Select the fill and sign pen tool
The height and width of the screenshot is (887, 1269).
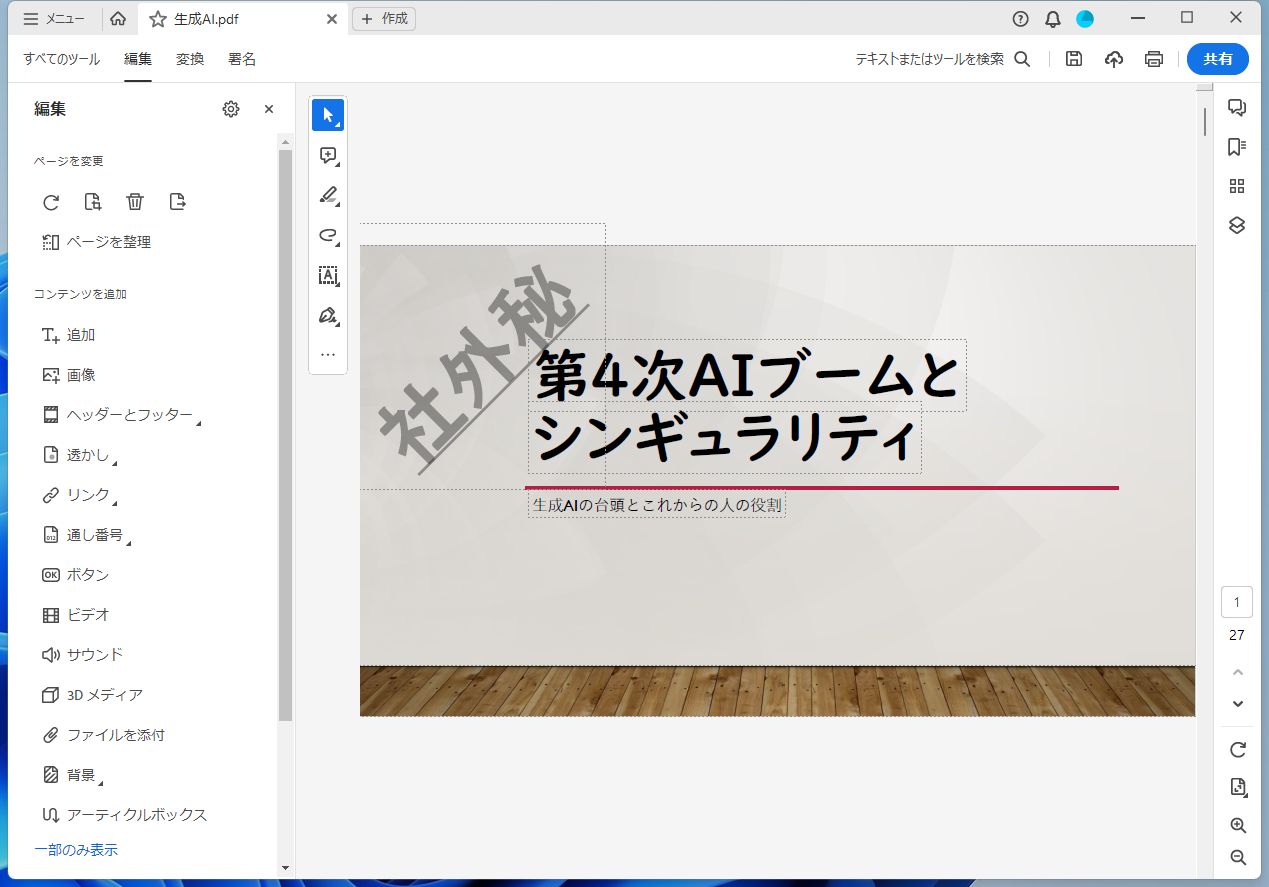click(x=328, y=315)
